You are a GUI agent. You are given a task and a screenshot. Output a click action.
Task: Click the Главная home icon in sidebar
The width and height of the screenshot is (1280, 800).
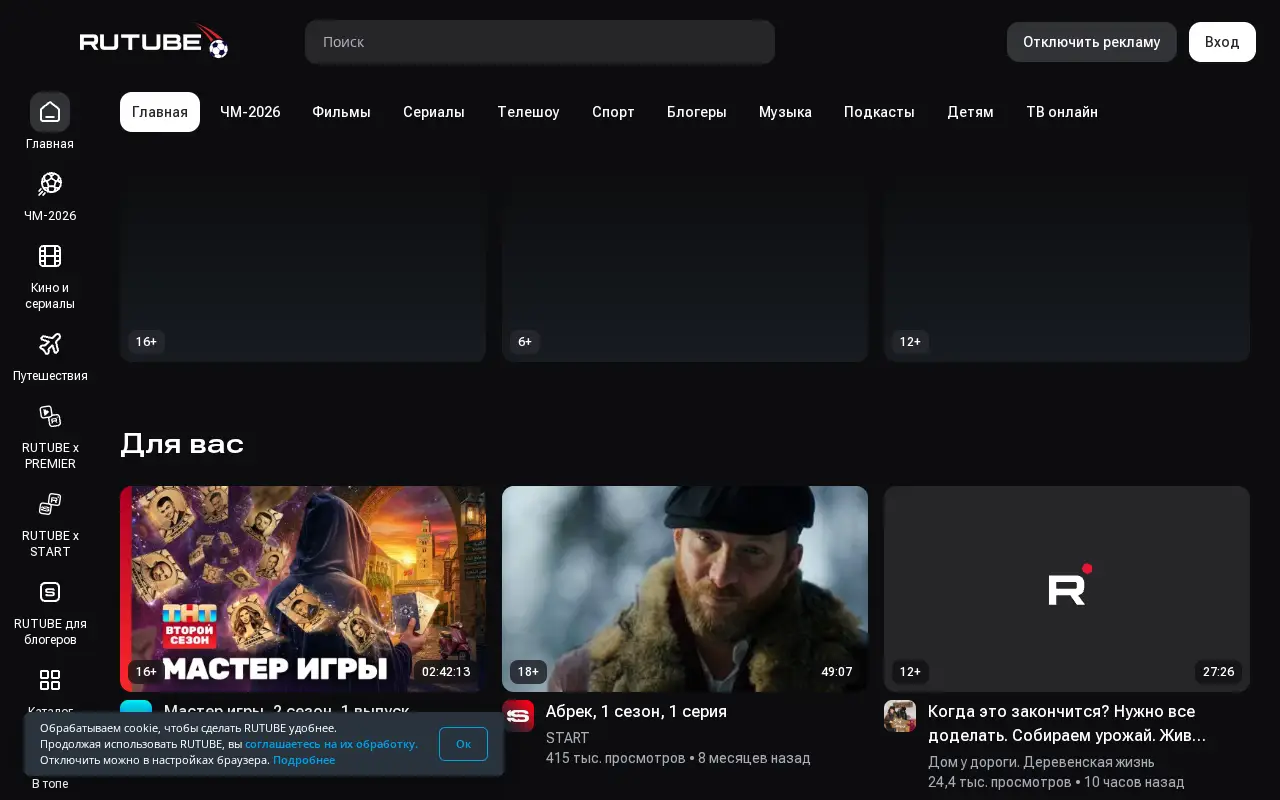coord(50,112)
